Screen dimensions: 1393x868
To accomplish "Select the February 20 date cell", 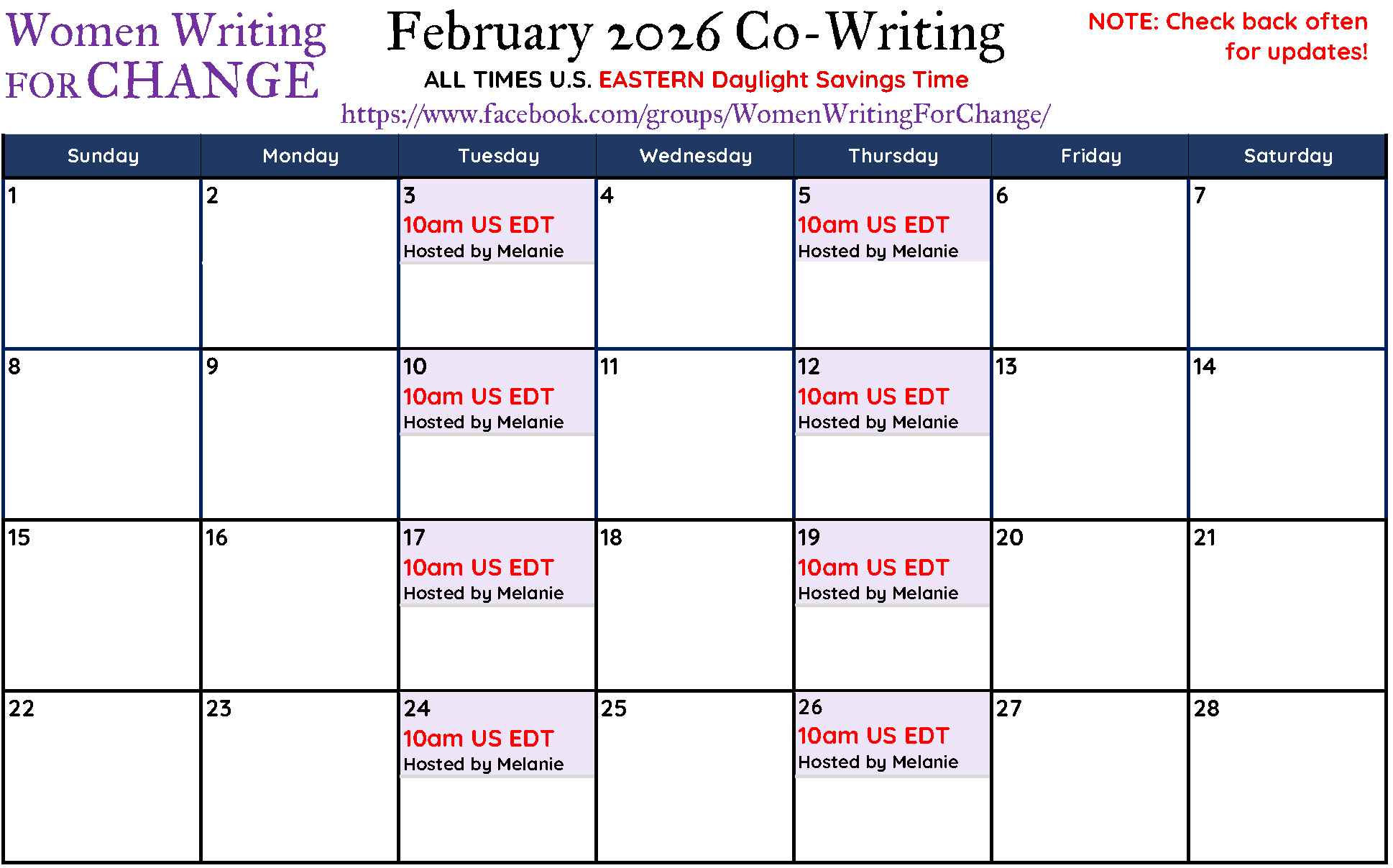I will pyautogui.click(x=1090, y=605).
